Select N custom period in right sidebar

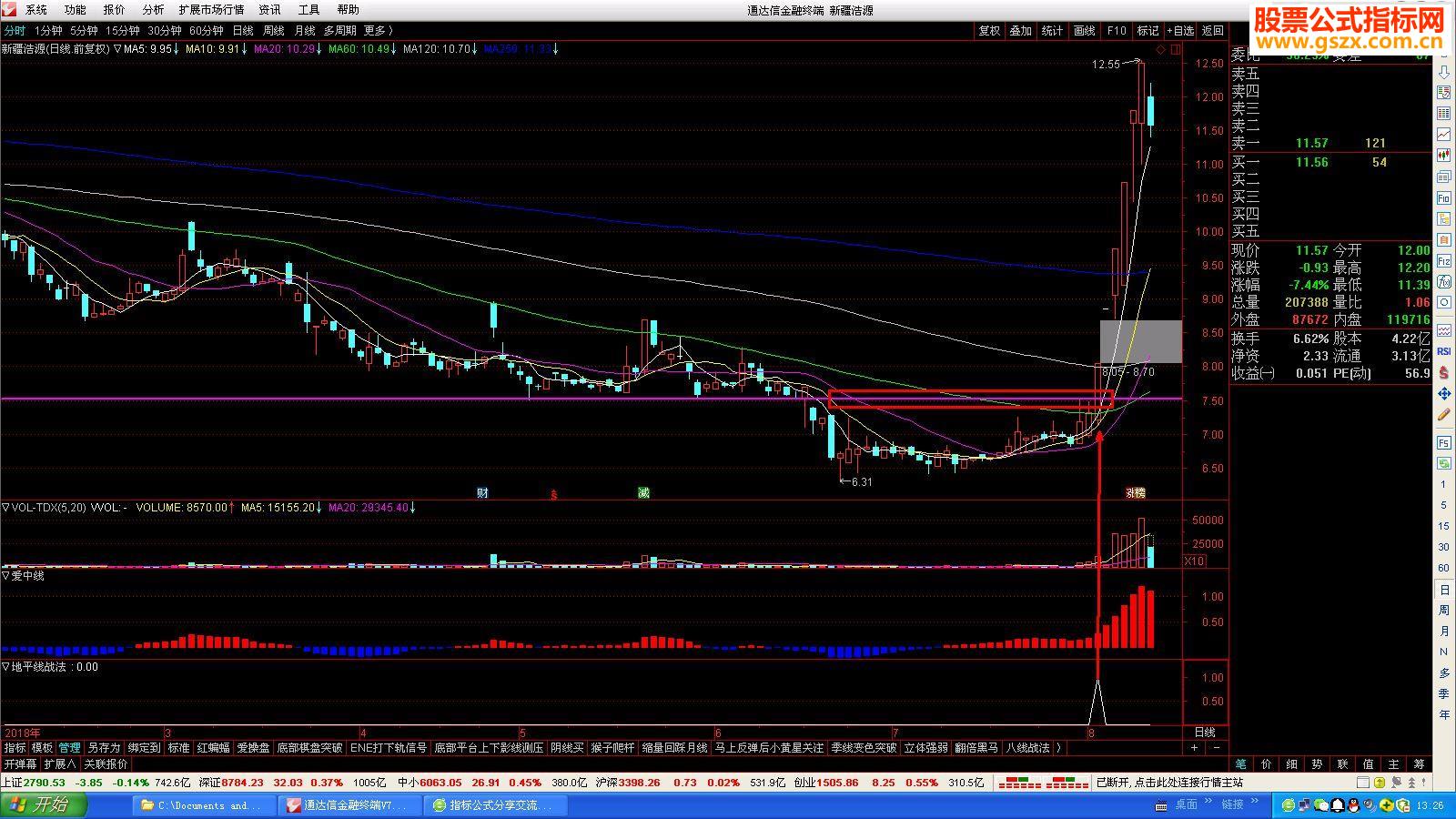pyautogui.click(x=1444, y=652)
